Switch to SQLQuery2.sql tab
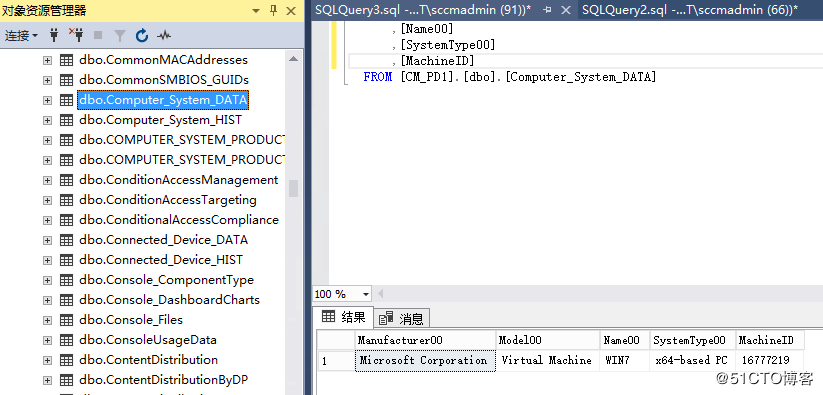 (690, 9)
